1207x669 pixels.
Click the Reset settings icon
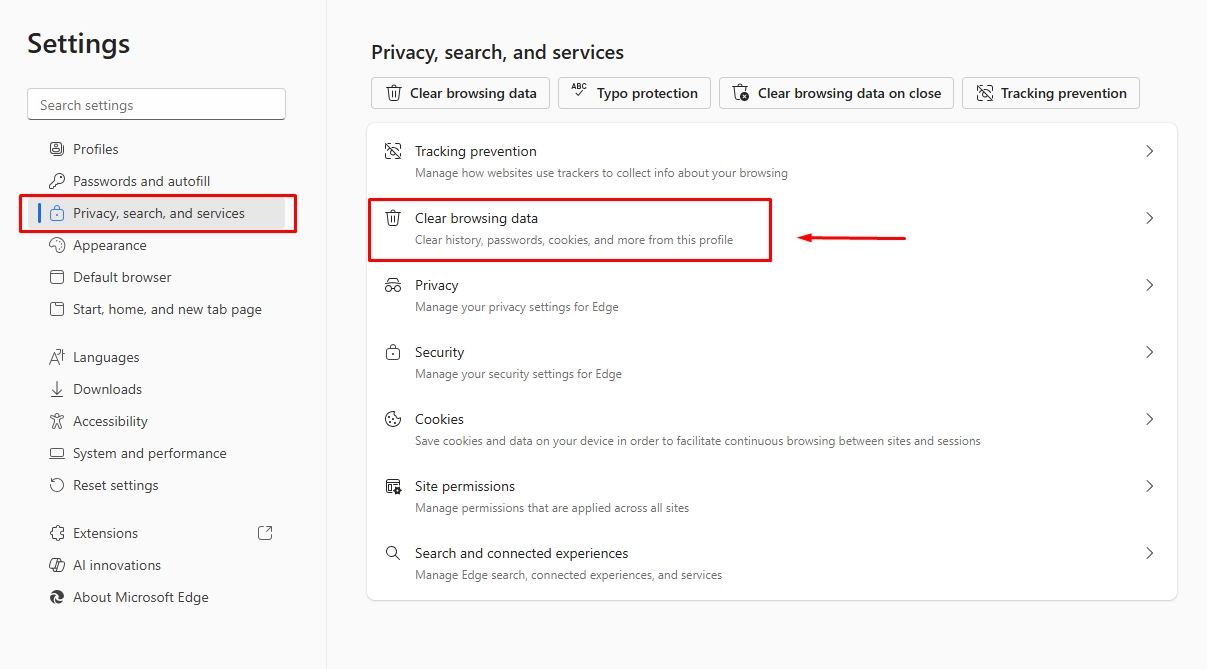tap(55, 485)
